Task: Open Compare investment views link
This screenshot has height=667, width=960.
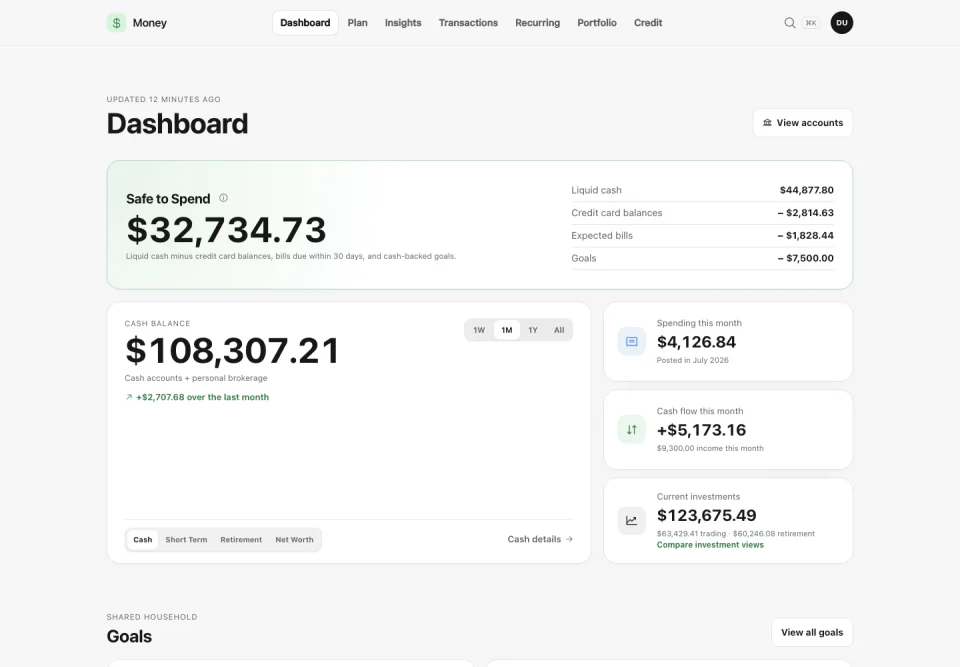Action: point(710,545)
